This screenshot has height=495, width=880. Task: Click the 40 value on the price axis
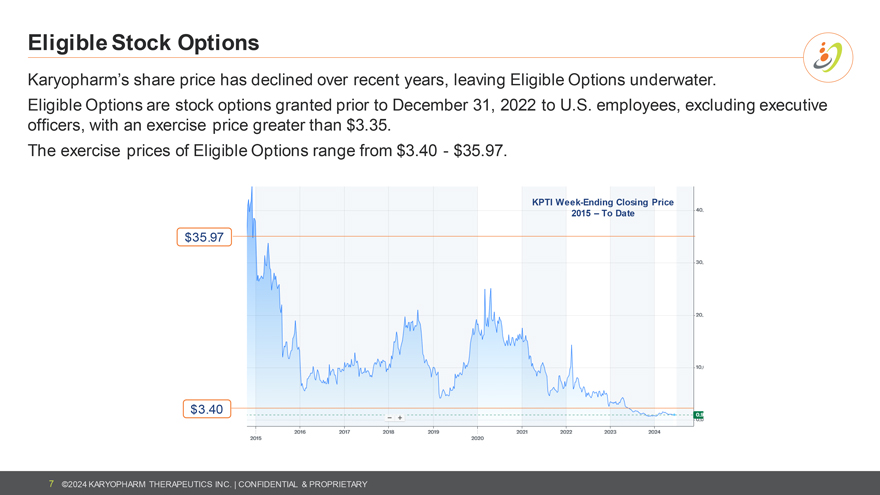[x=700, y=210]
